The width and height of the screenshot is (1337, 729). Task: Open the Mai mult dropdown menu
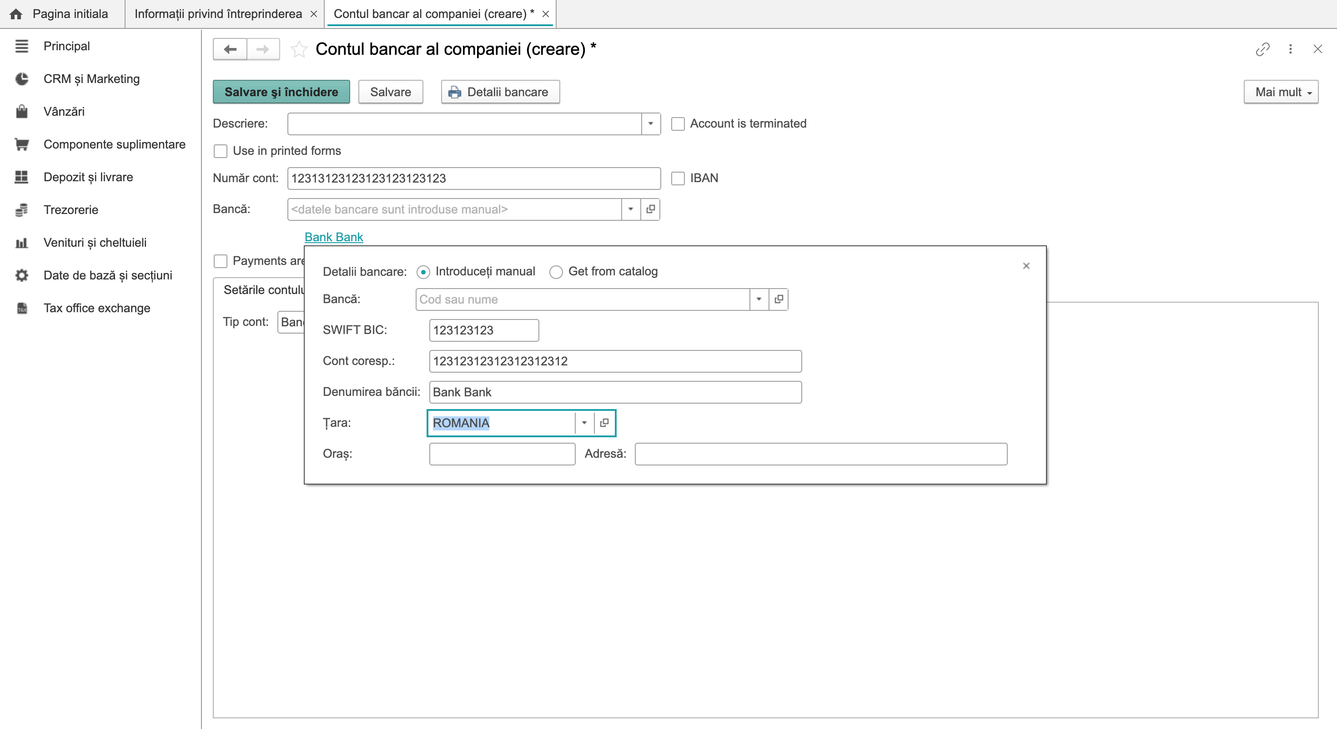pos(1281,92)
